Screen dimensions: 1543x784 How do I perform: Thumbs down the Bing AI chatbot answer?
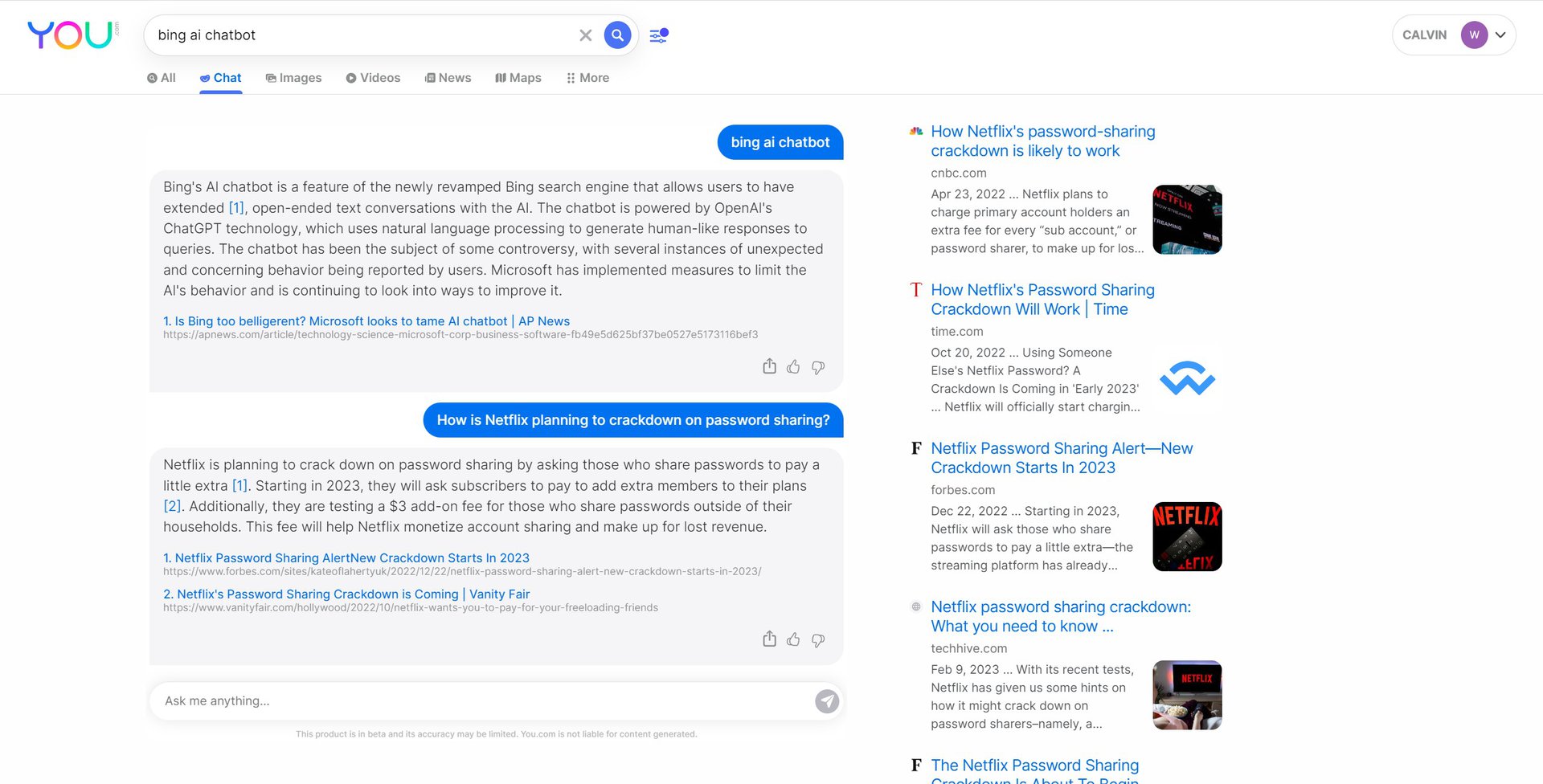(818, 367)
